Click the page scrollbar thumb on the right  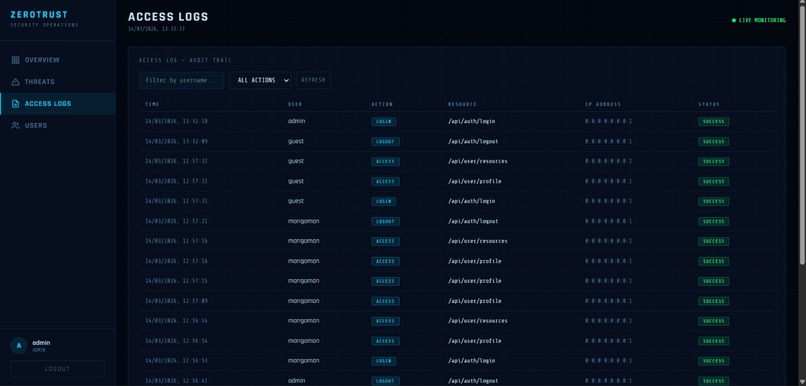coord(802,134)
